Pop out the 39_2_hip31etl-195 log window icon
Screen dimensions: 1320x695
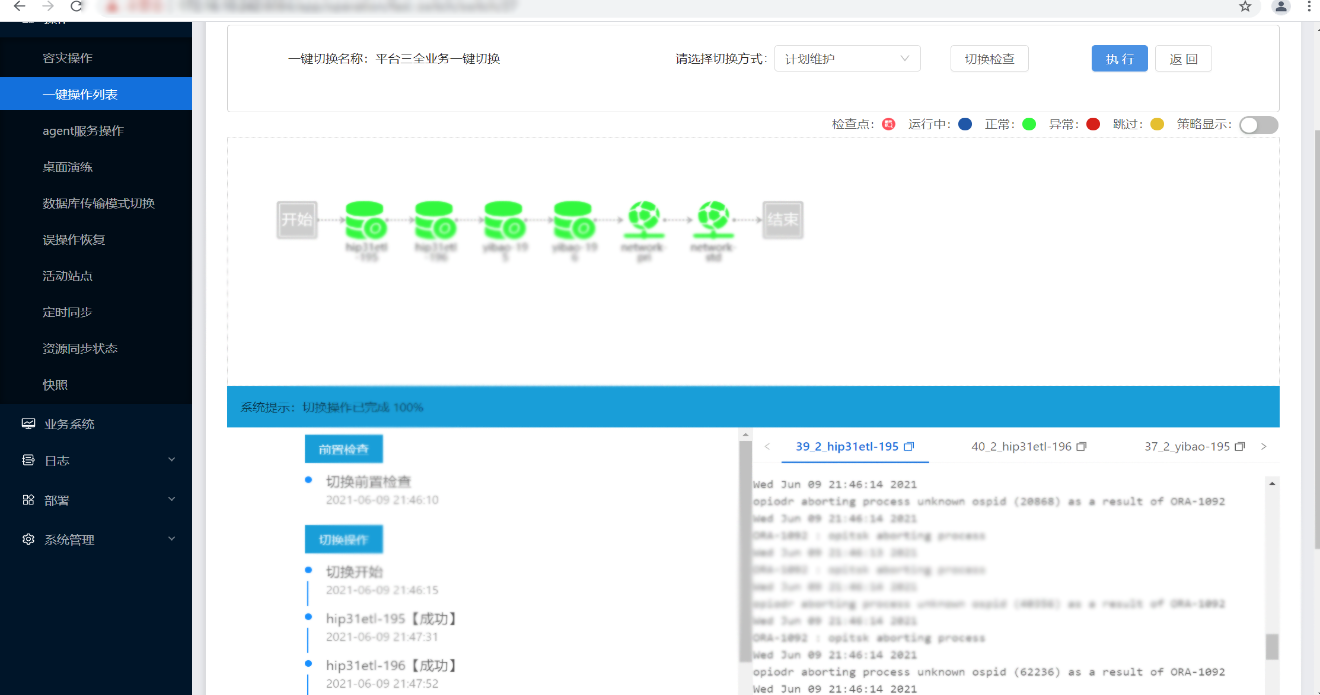click(x=909, y=447)
